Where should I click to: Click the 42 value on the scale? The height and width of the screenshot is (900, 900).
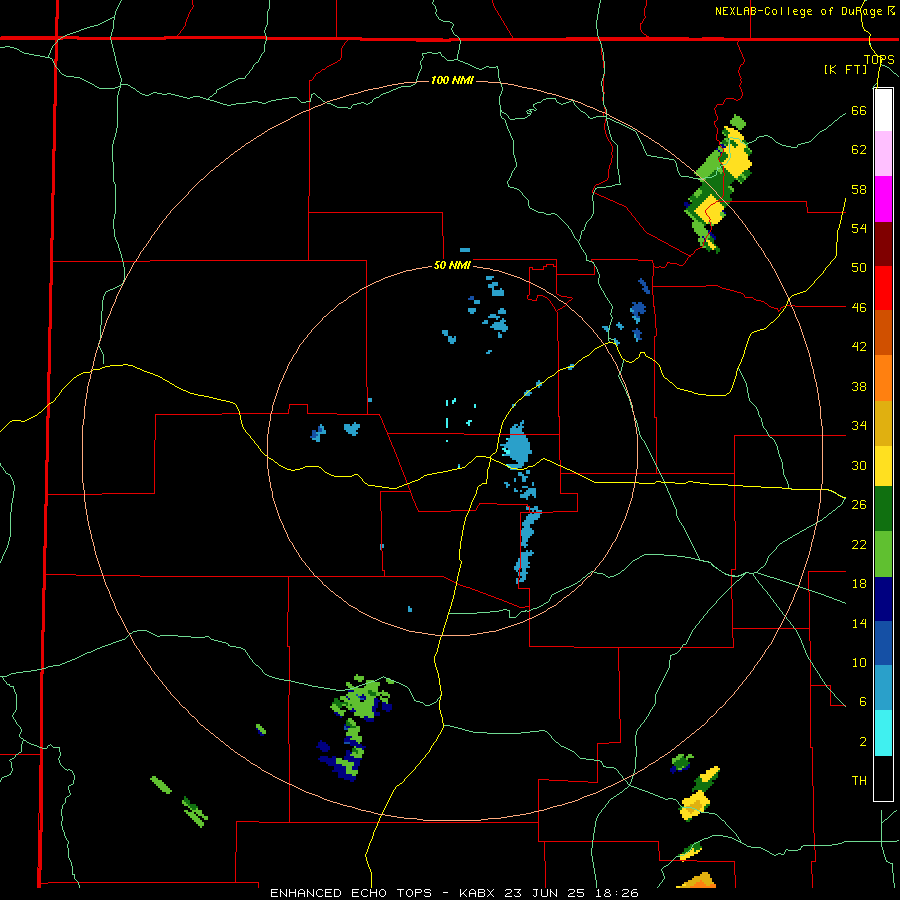[859, 347]
